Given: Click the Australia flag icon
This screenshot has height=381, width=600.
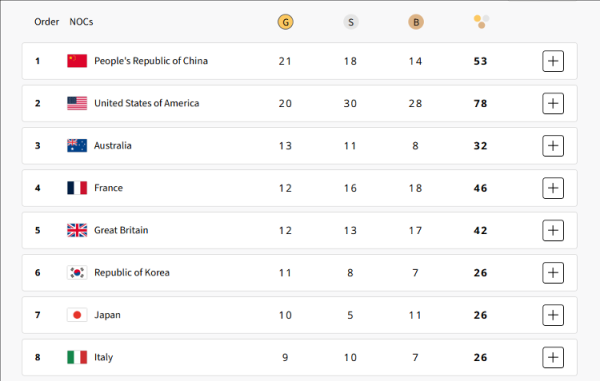Looking at the screenshot, I should 77,146.
